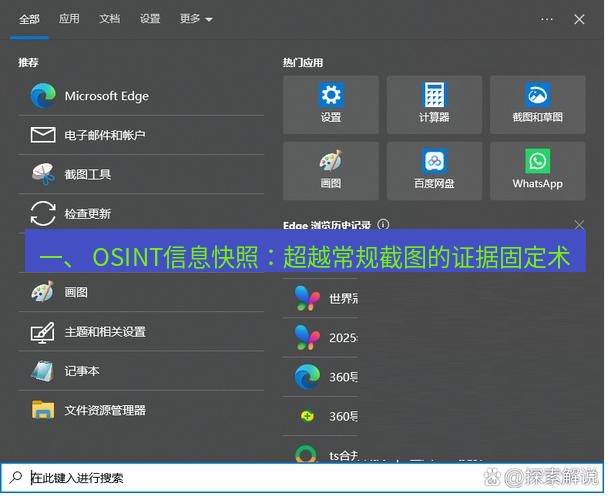Click the Edge 浏览历史记录 heading text

(327, 225)
